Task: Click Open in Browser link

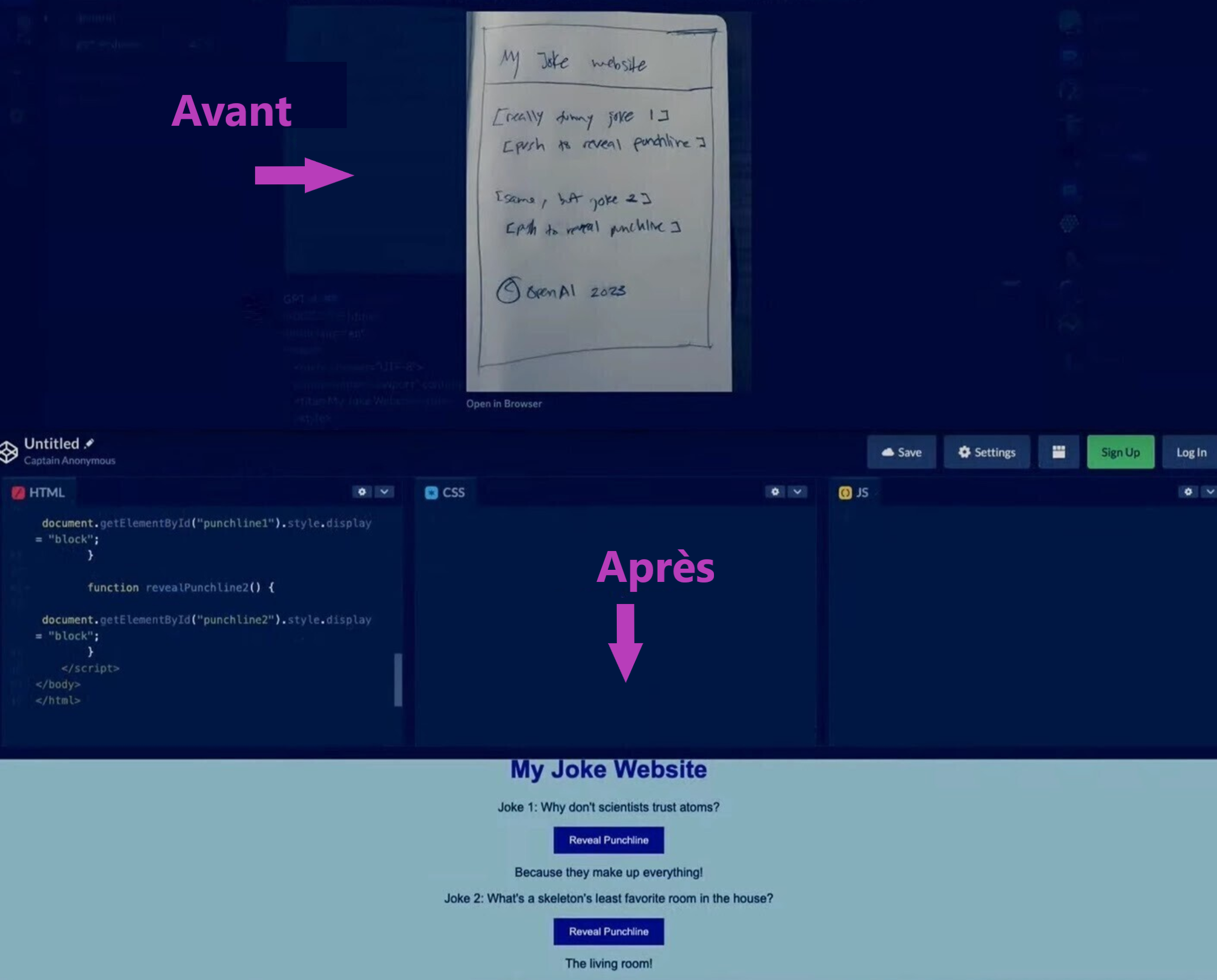Action: click(x=504, y=403)
